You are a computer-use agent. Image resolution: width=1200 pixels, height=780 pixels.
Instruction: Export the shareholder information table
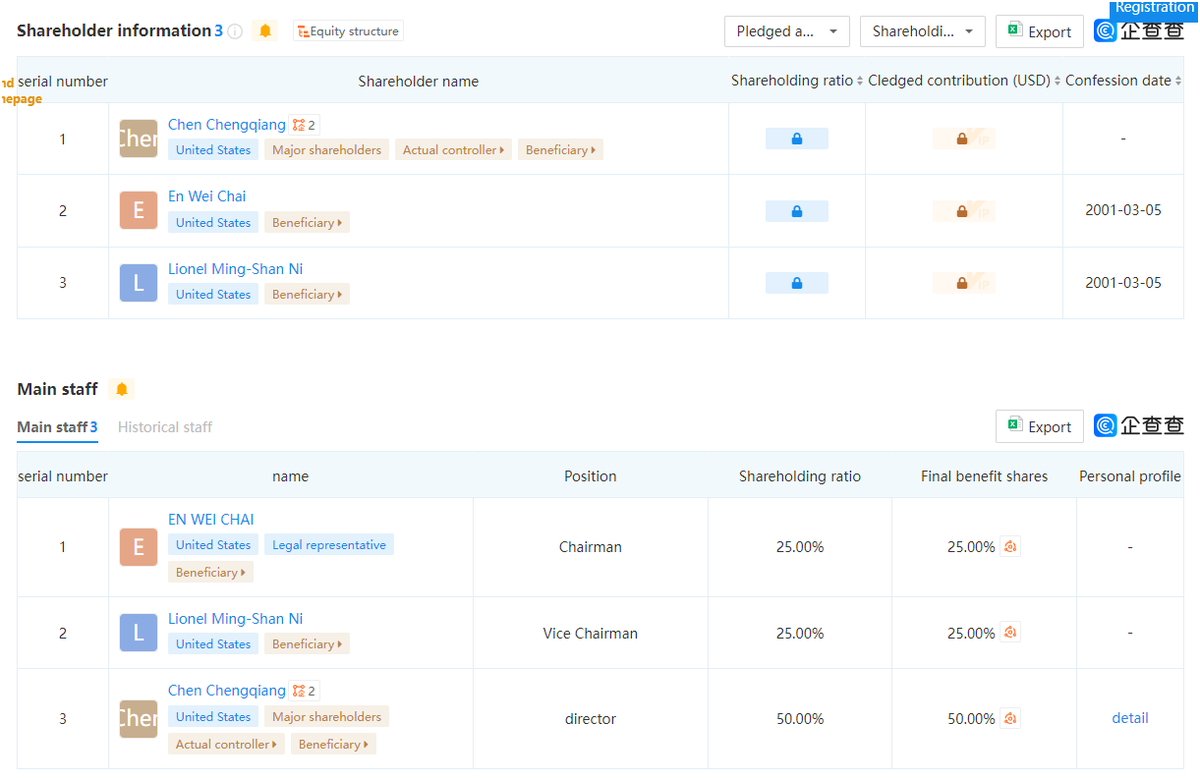pyautogui.click(x=1040, y=32)
